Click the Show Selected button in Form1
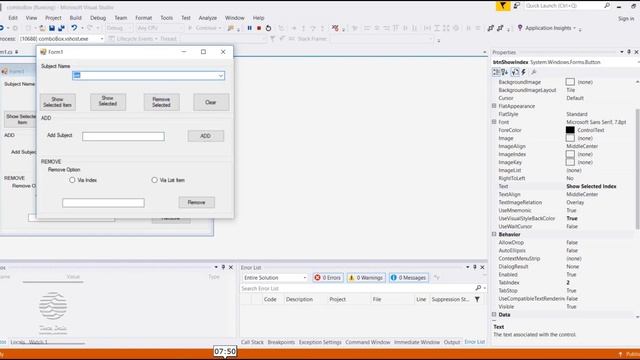 coord(108,102)
